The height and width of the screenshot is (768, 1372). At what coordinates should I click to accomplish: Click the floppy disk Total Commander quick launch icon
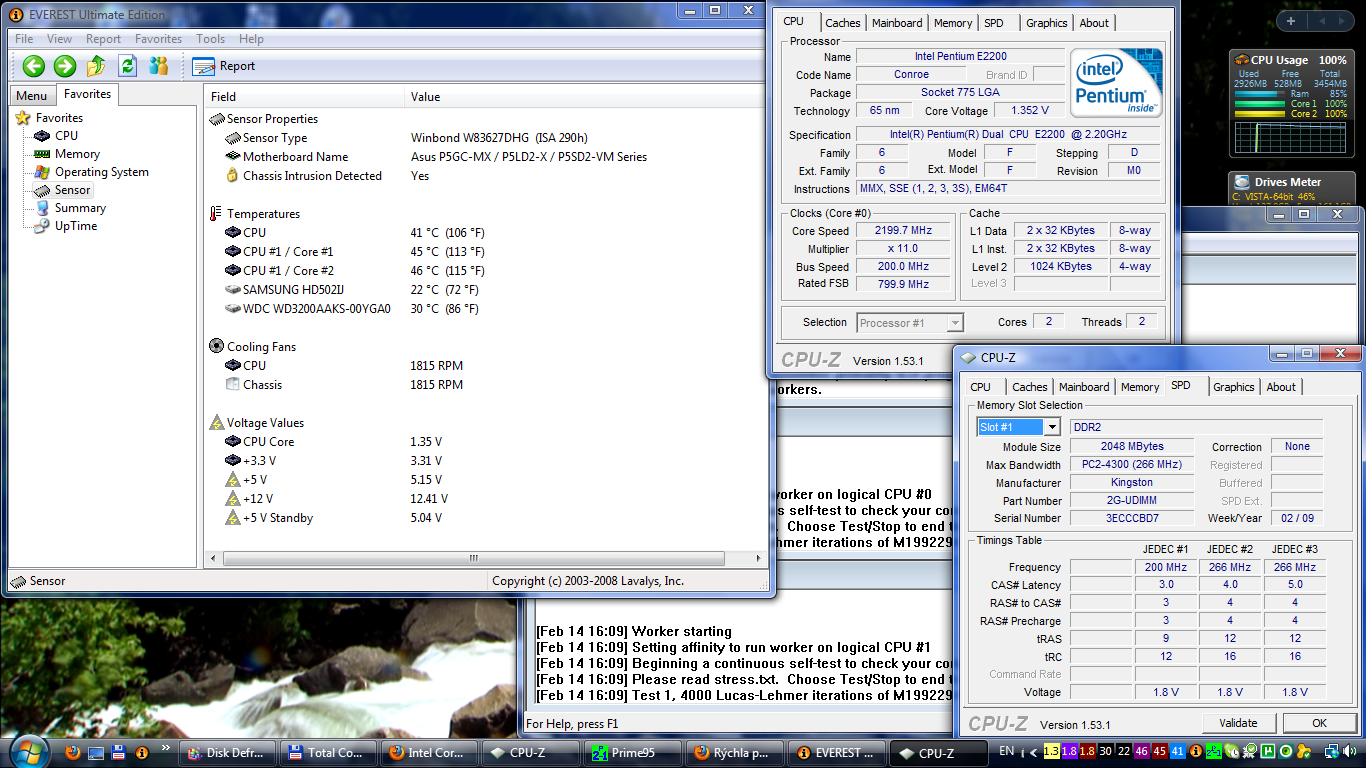[x=118, y=752]
